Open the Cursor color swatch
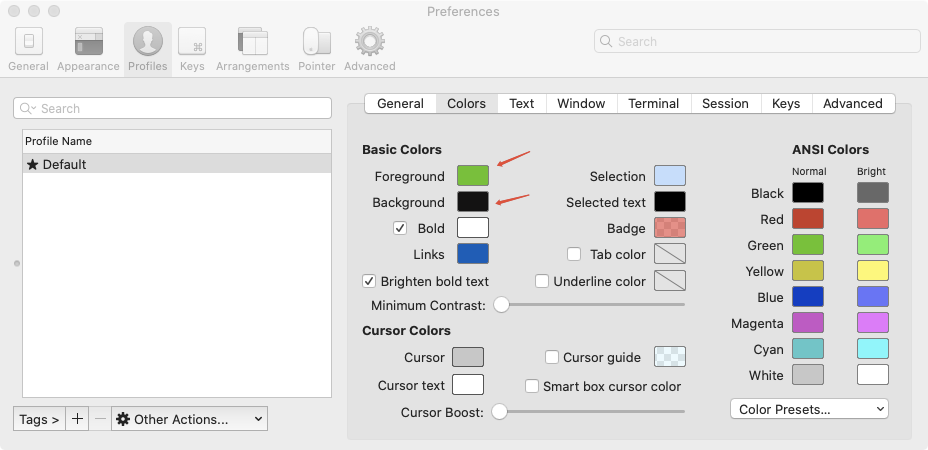The width and height of the screenshot is (928, 450). (x=468, y=357)
